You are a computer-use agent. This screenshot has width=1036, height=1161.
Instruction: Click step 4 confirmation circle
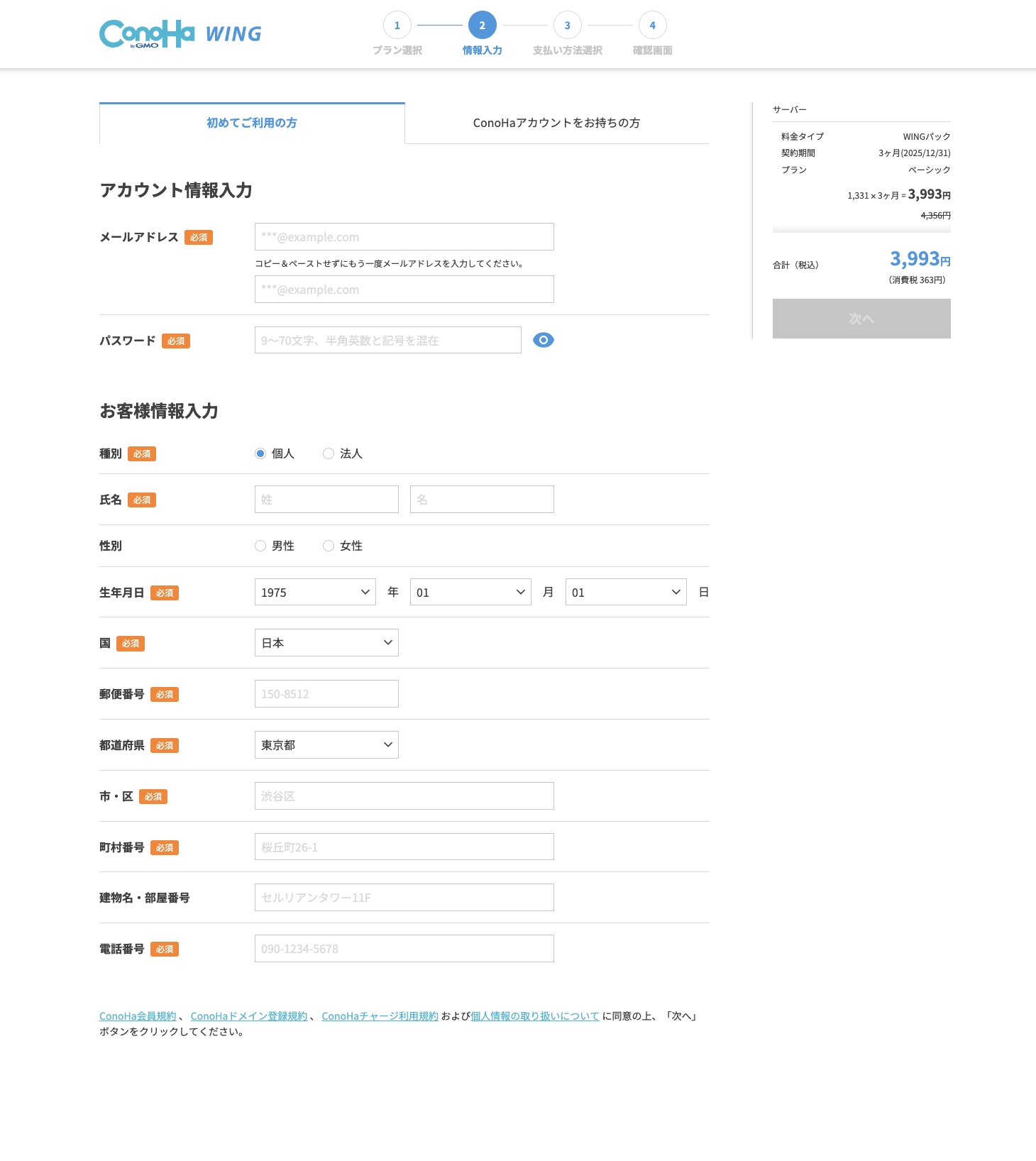pyautogui.click(x=652, y=26)
